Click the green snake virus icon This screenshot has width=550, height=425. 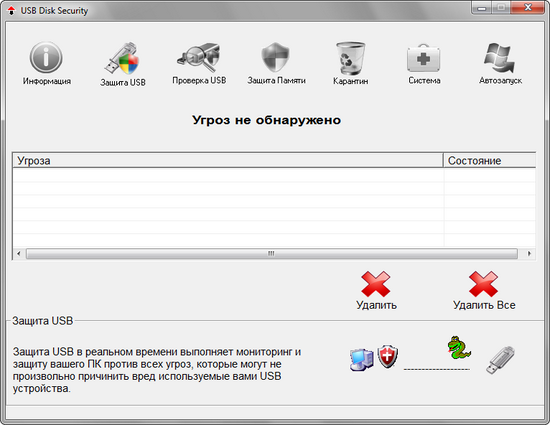pyautogui.click(x=459, y=348)
